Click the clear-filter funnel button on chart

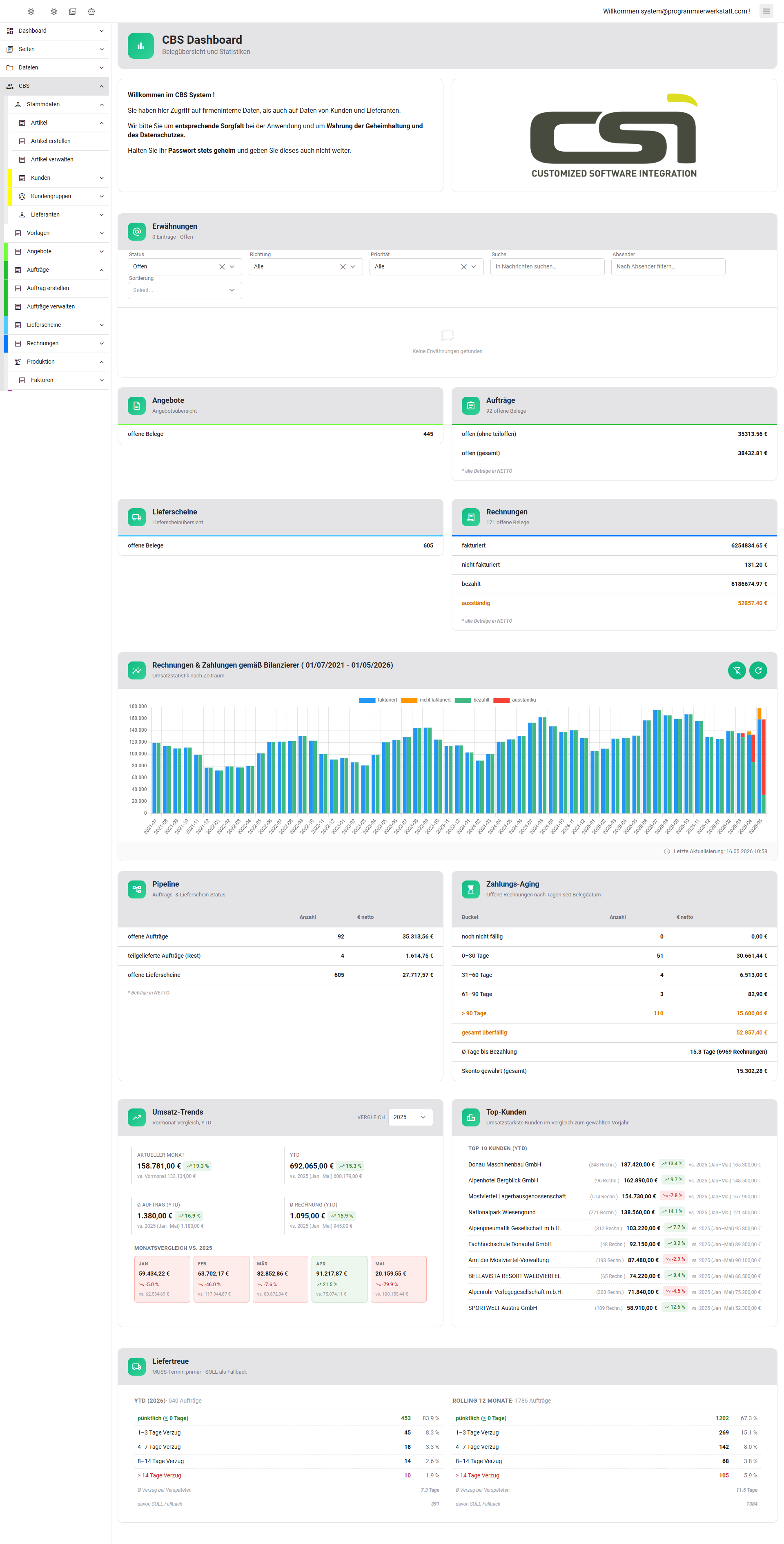coord(737,671)
